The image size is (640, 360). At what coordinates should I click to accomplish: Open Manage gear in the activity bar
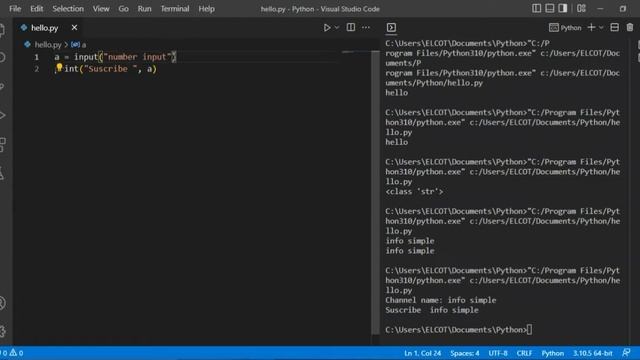tap(2, 331)
